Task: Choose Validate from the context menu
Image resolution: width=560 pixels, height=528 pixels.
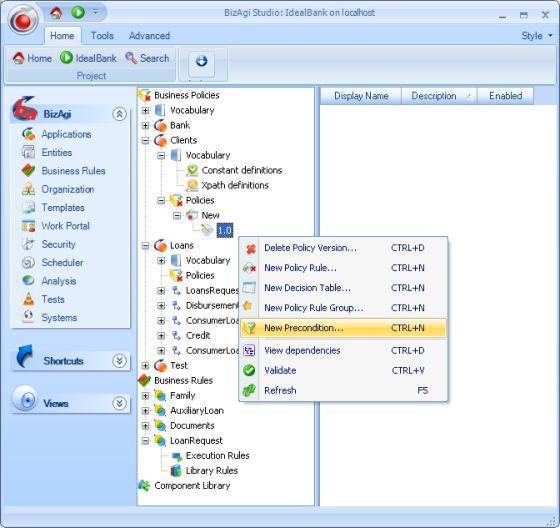Action: pyautogui.click(x=343, y=370)
